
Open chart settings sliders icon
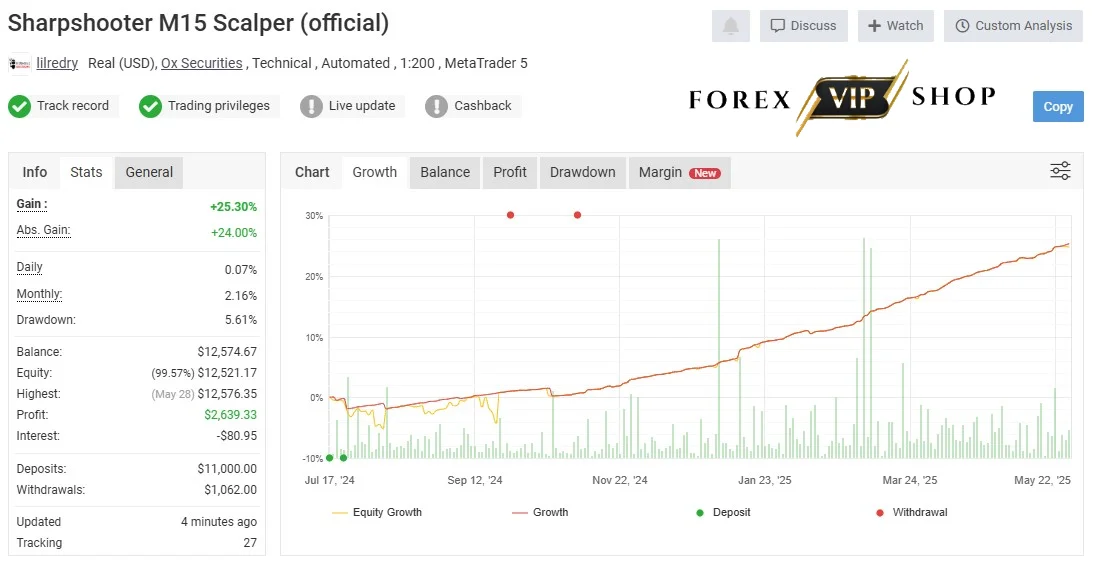pyautogui.click(x=1060, y=170)
